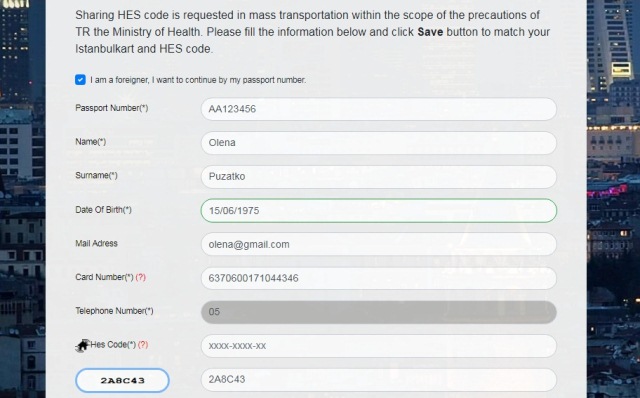Click the Name field containing Olena
Screen dimensions: 640x398
(x=379, y=143)
